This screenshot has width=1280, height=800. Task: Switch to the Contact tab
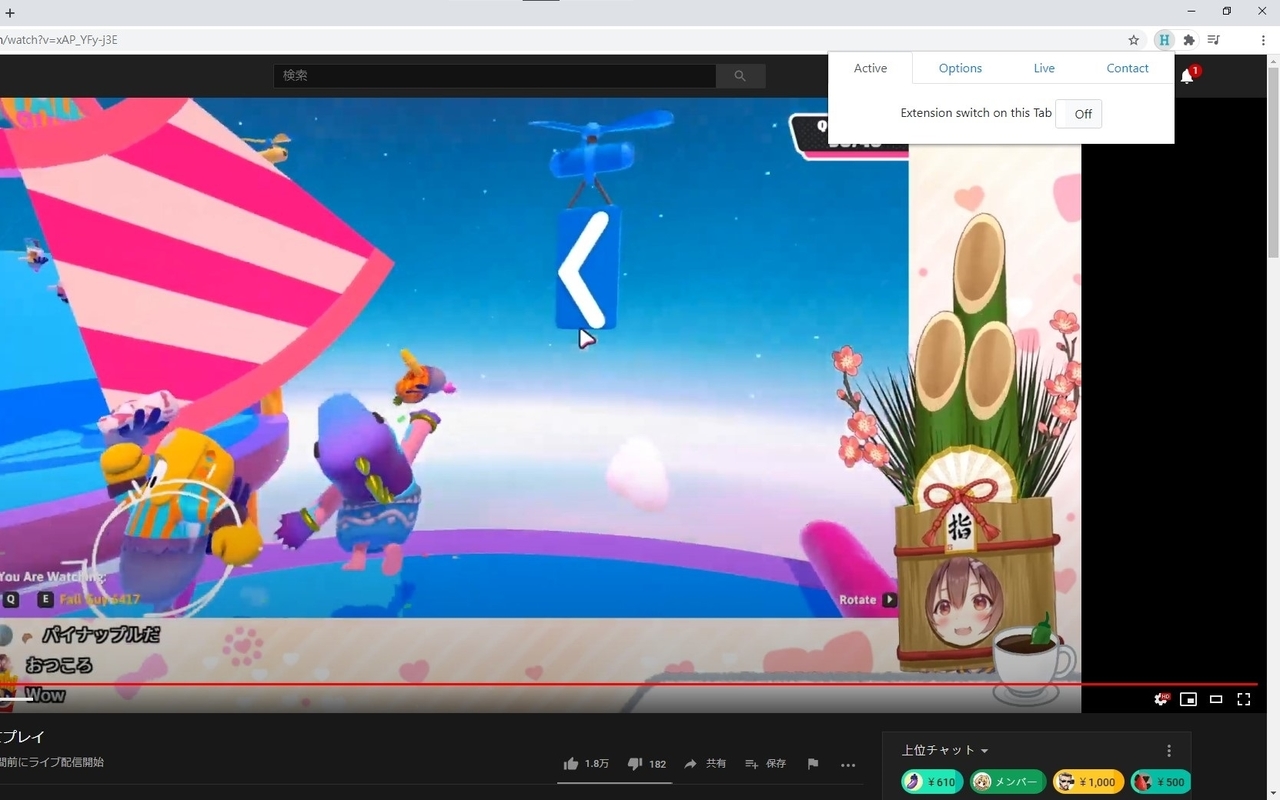click(1127, 68)
